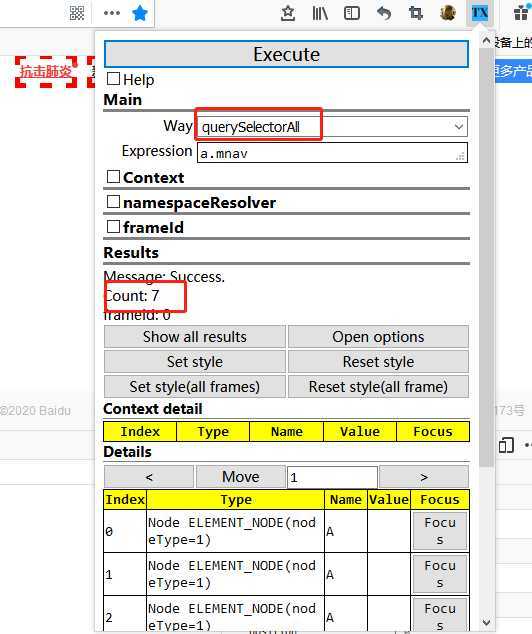Click Focus button for index 0 row

(x=440, y=531)
